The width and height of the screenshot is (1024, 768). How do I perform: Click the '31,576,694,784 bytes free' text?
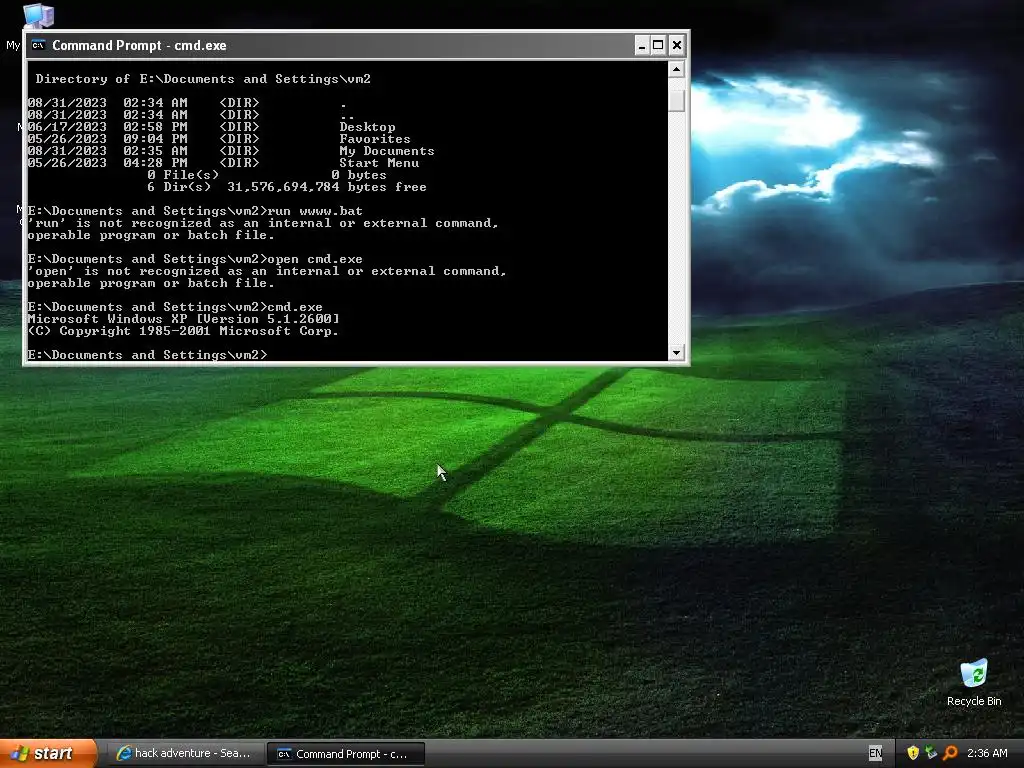(327, 187)
